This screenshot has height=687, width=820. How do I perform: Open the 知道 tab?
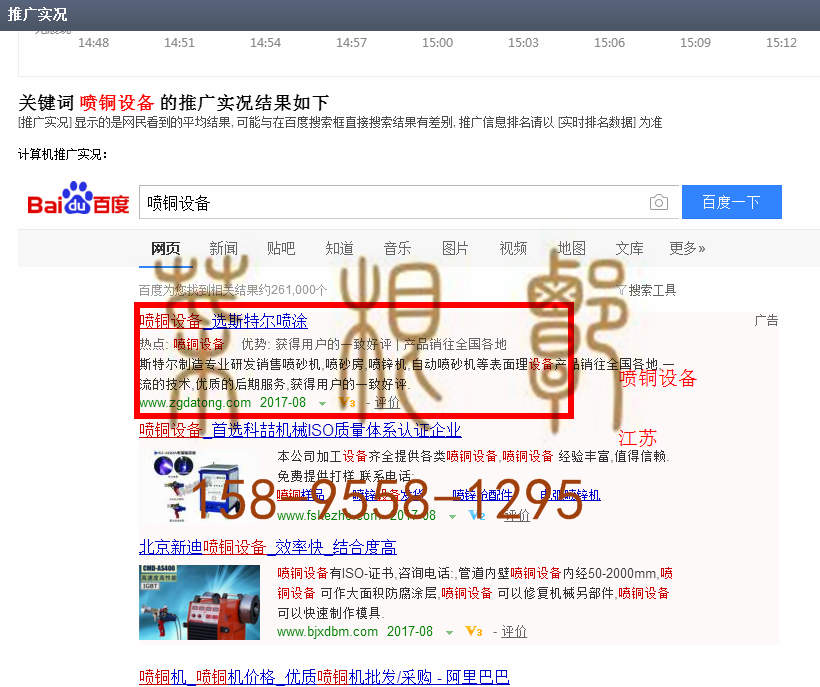click(339, 248)
